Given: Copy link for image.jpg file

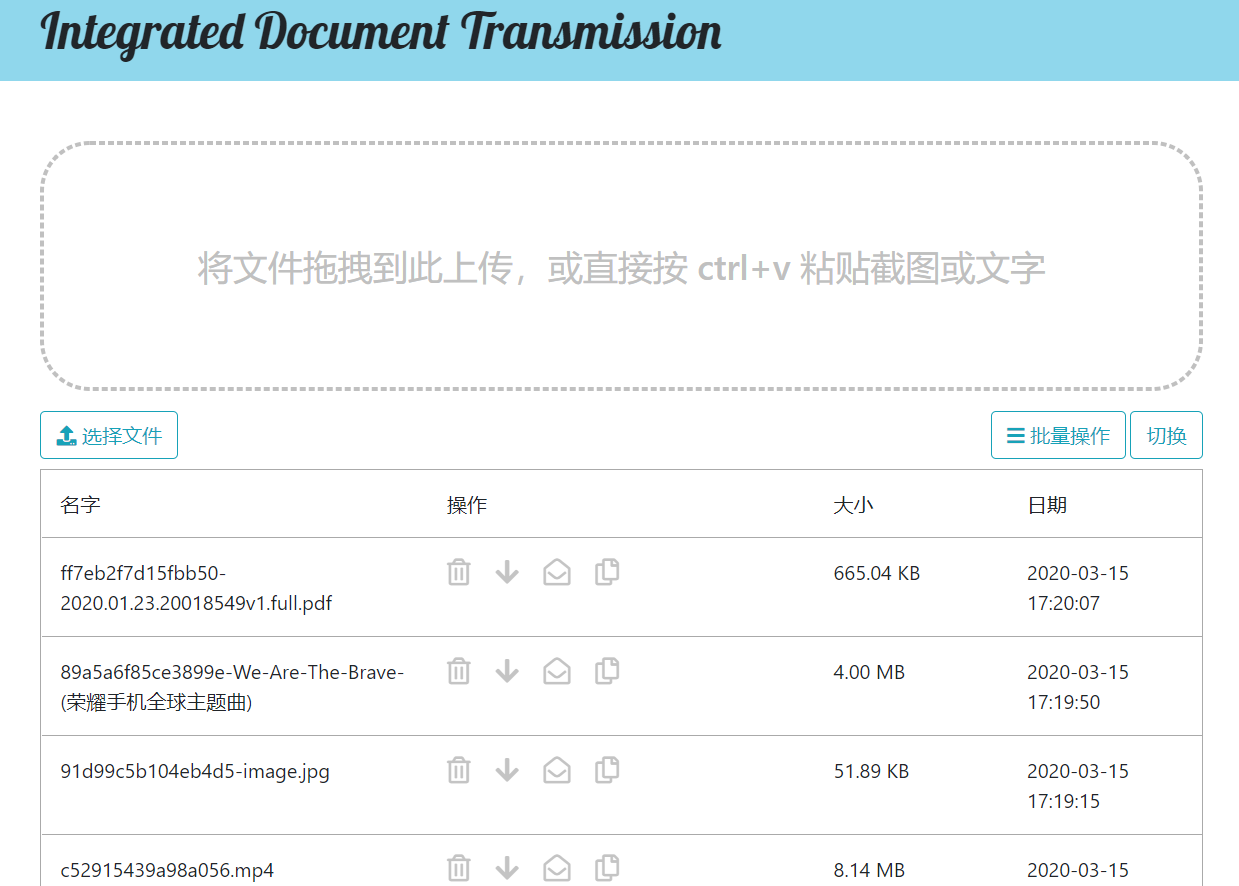Looking at the screenshot, I should [x=607, y=770].
